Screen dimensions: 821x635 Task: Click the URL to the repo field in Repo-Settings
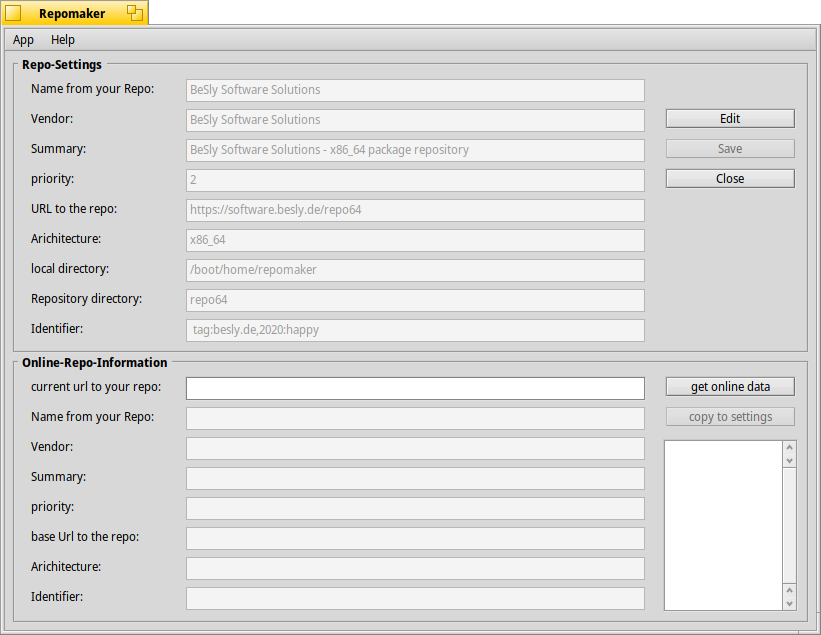[415, 210]
